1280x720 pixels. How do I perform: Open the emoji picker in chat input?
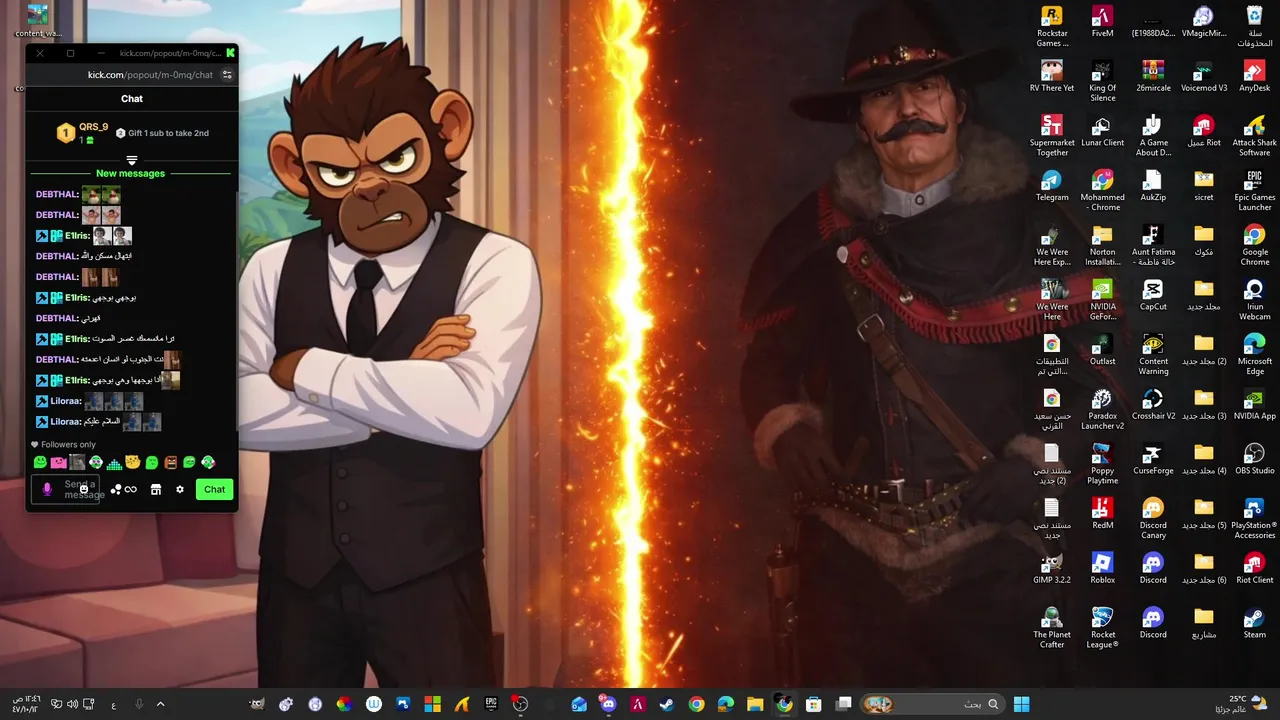click(84, 490)
